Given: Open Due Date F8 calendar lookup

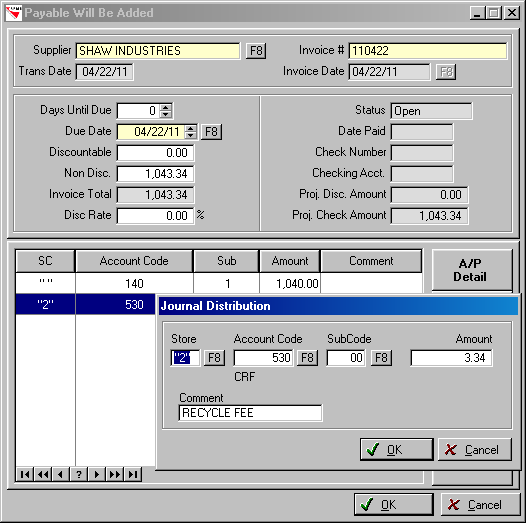Looking at the screenshot, I should click(211, 132).
